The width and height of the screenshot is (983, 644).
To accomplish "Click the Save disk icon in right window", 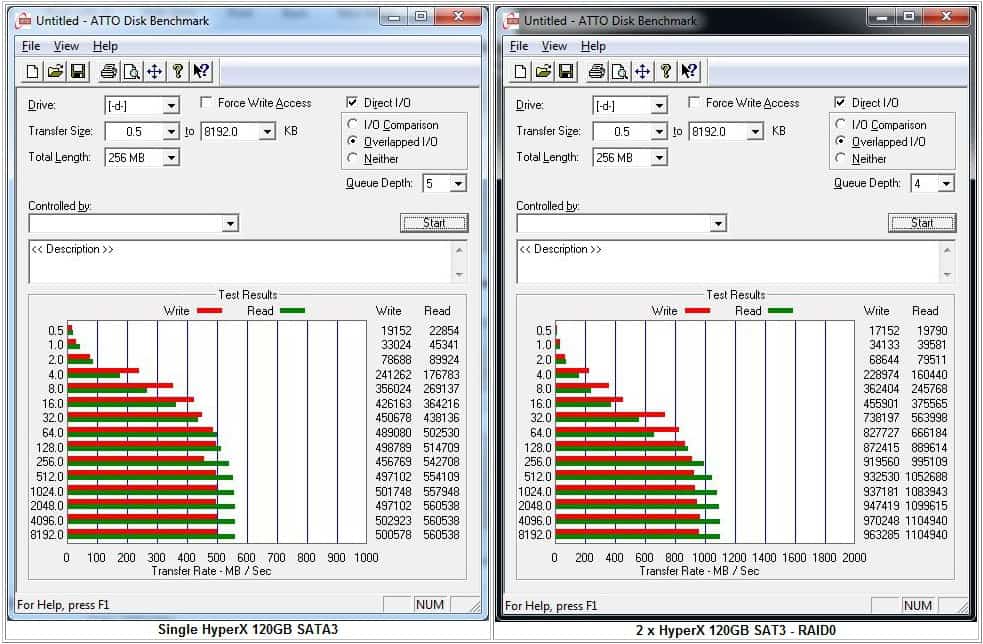I will point(566,71).
